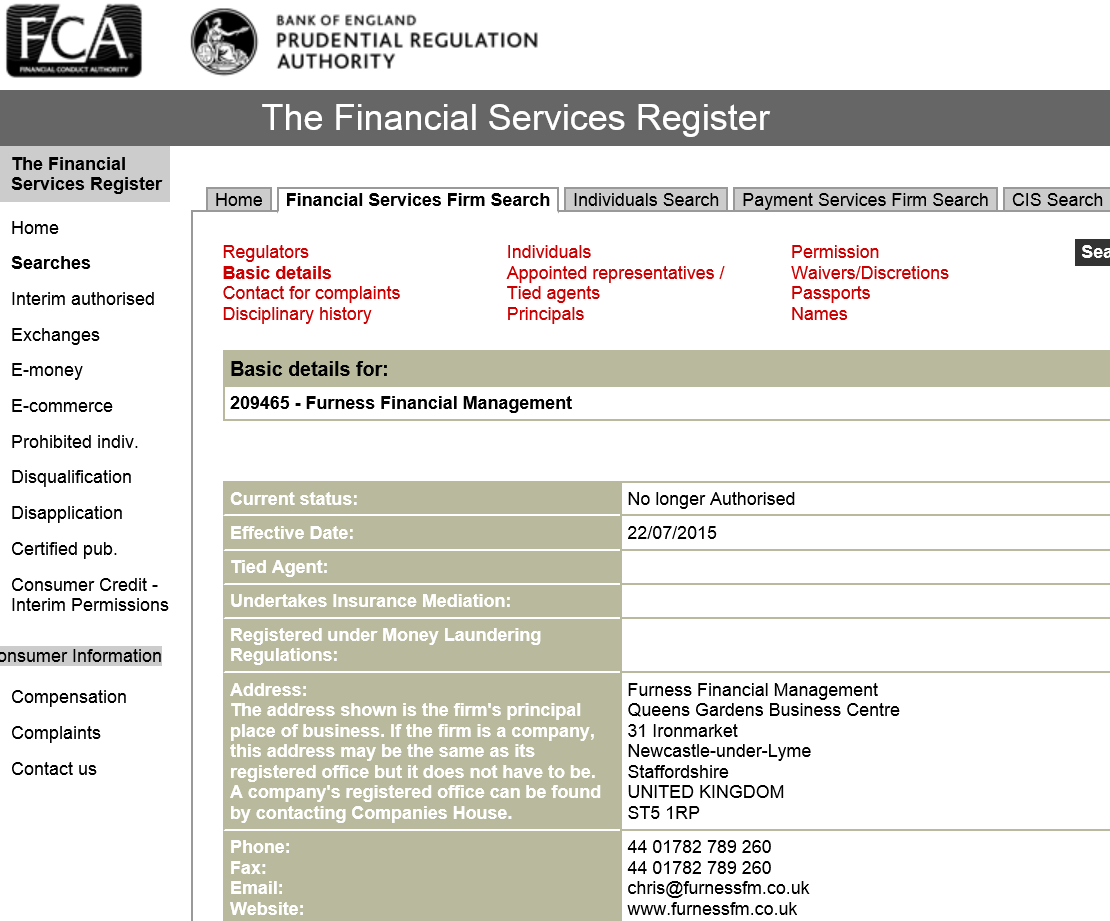The image size is (1110, 921).
Task: Click the Queens Gardens Business Centre line
Action: [x=763, y=710]
